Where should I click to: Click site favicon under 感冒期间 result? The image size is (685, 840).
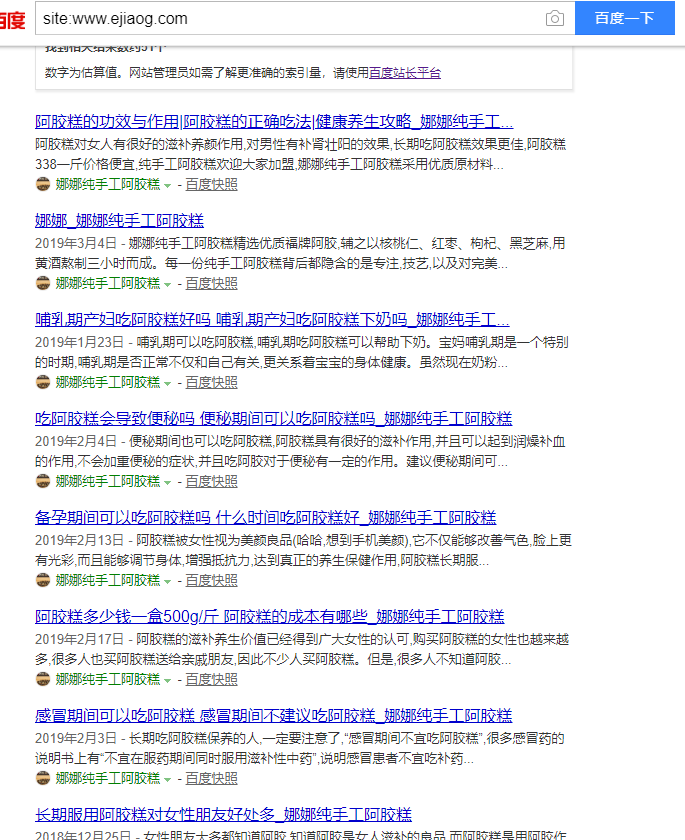point(43,778)
